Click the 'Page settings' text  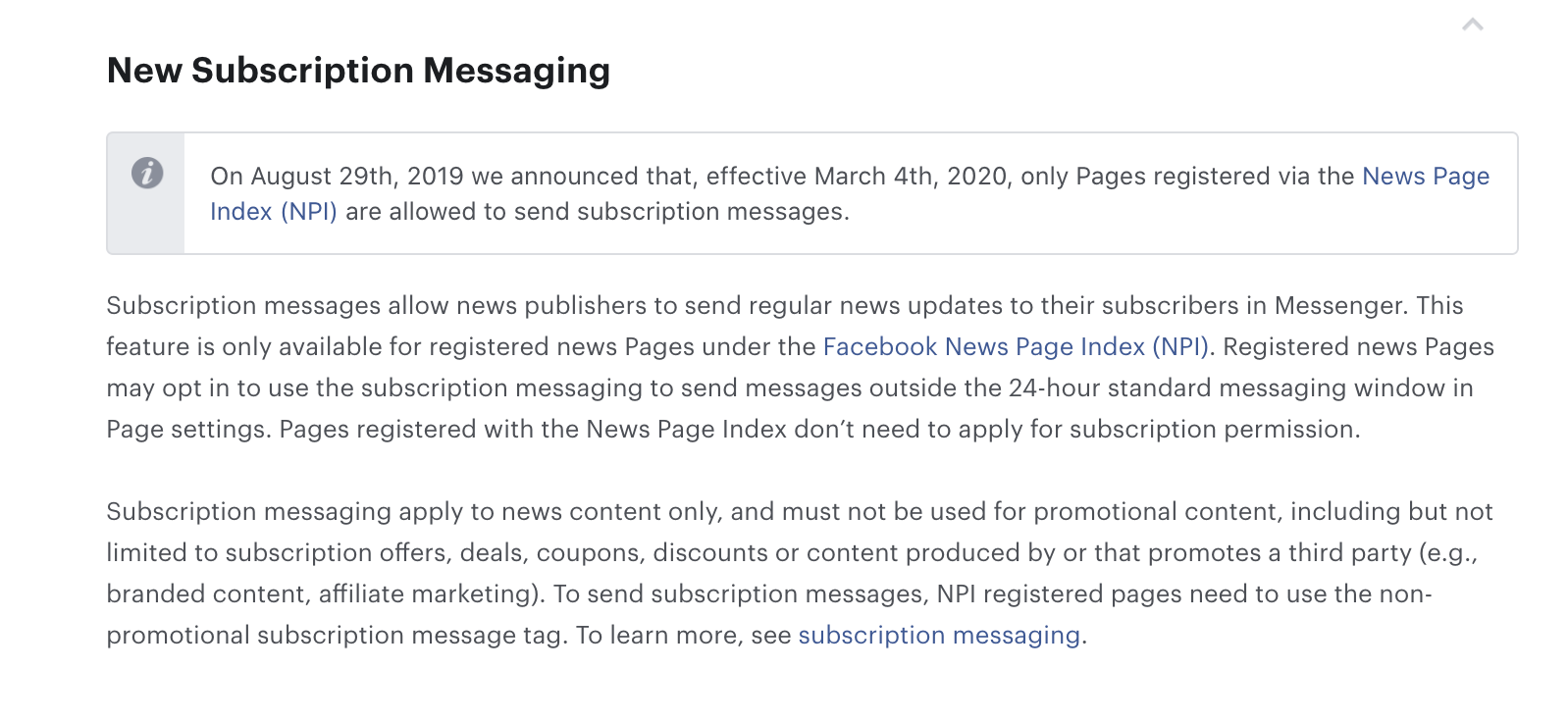coord(185,430)
